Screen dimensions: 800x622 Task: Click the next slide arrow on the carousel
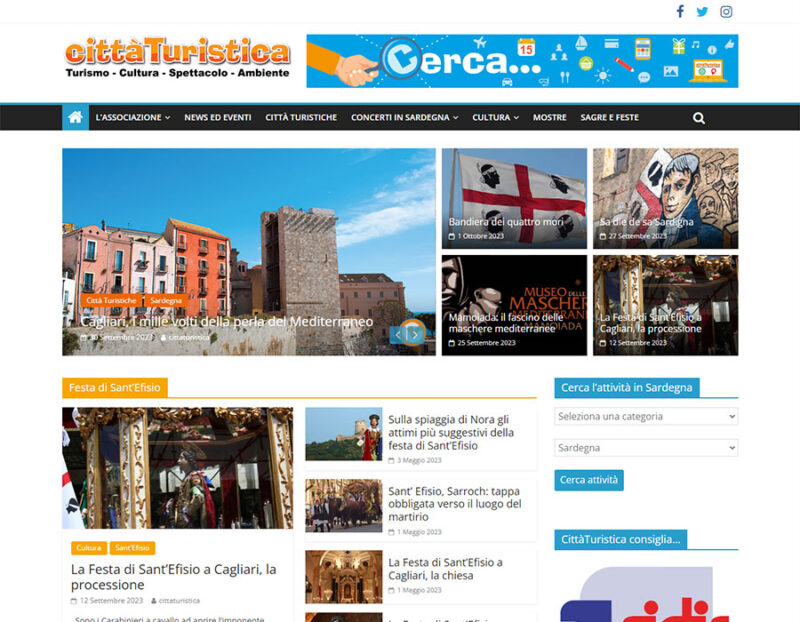415,335
